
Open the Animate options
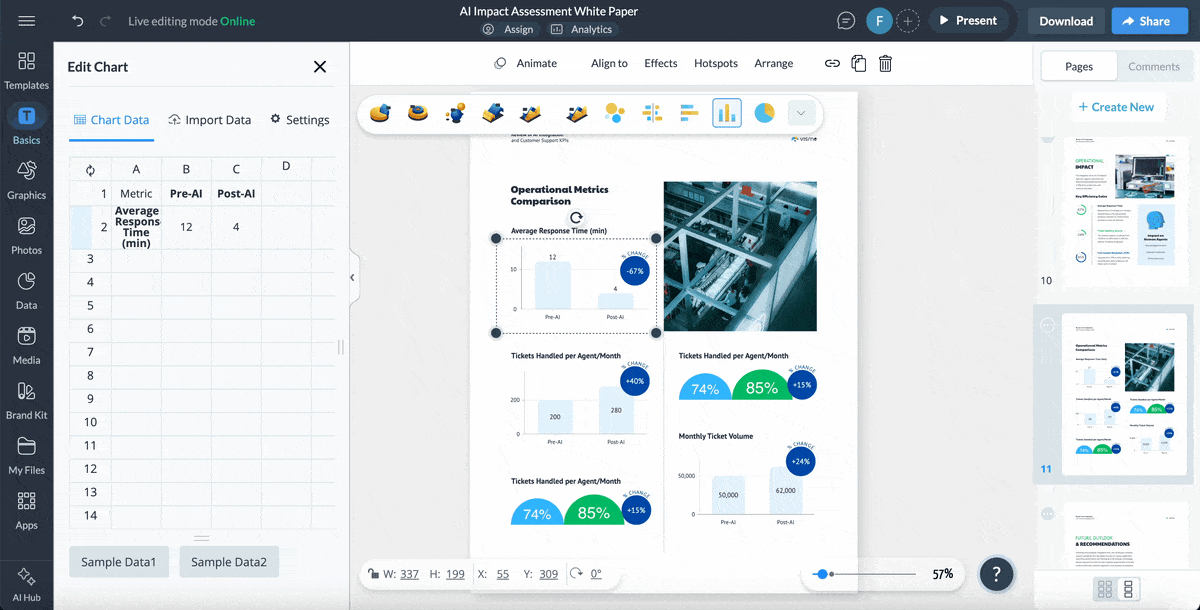tap(528, 63)
